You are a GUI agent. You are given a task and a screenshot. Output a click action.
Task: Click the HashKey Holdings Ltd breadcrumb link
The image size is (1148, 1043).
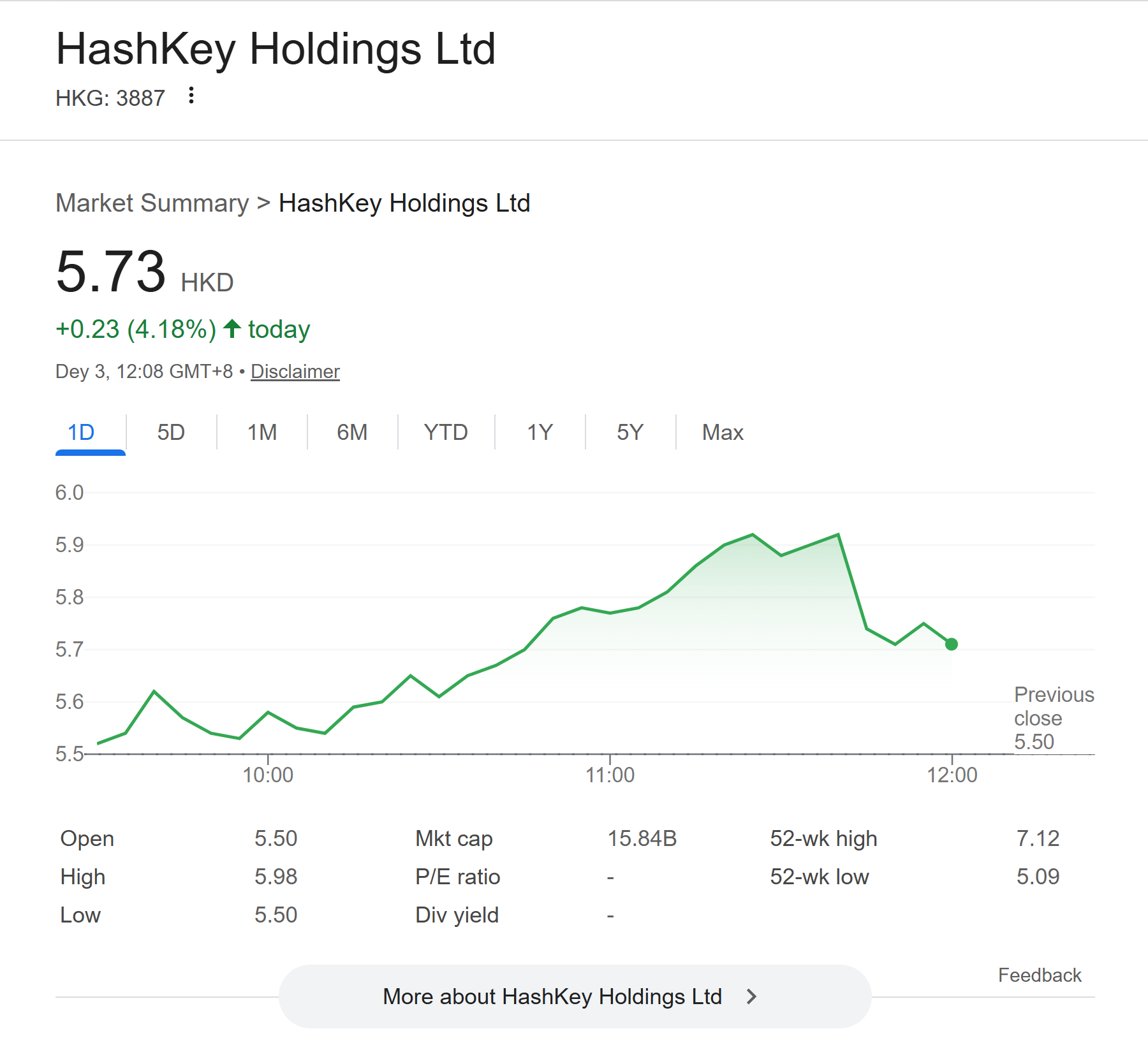(404, 203)
